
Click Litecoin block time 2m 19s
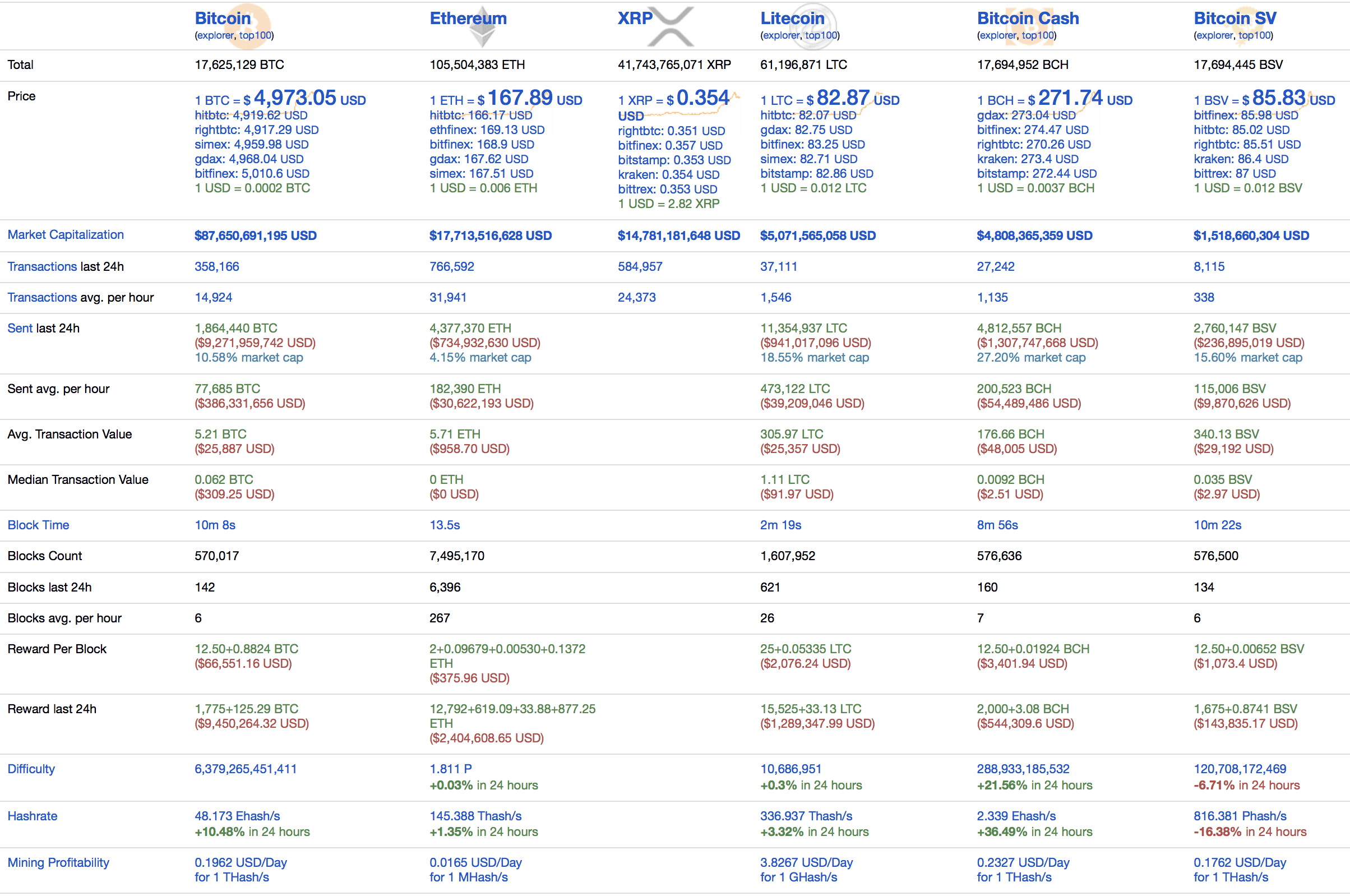[780, 525]
